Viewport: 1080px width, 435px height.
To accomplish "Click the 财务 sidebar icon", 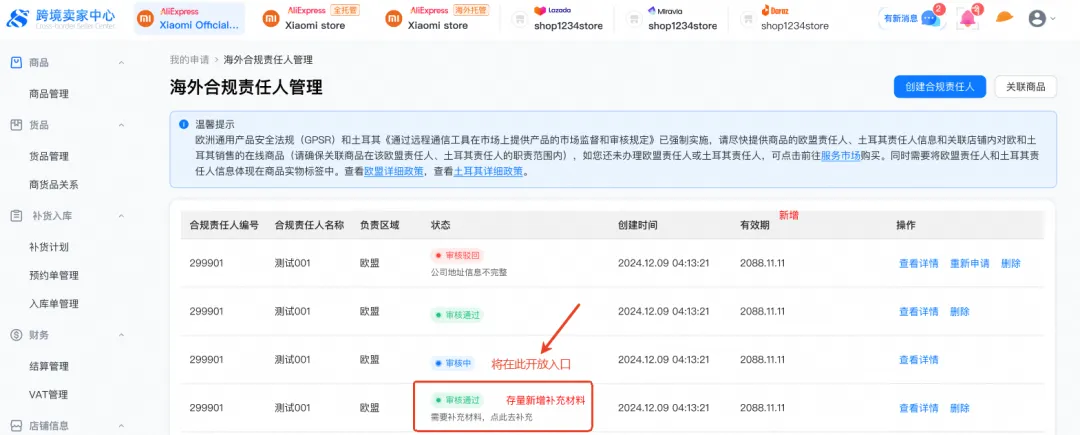I will [x=17, y=335].
